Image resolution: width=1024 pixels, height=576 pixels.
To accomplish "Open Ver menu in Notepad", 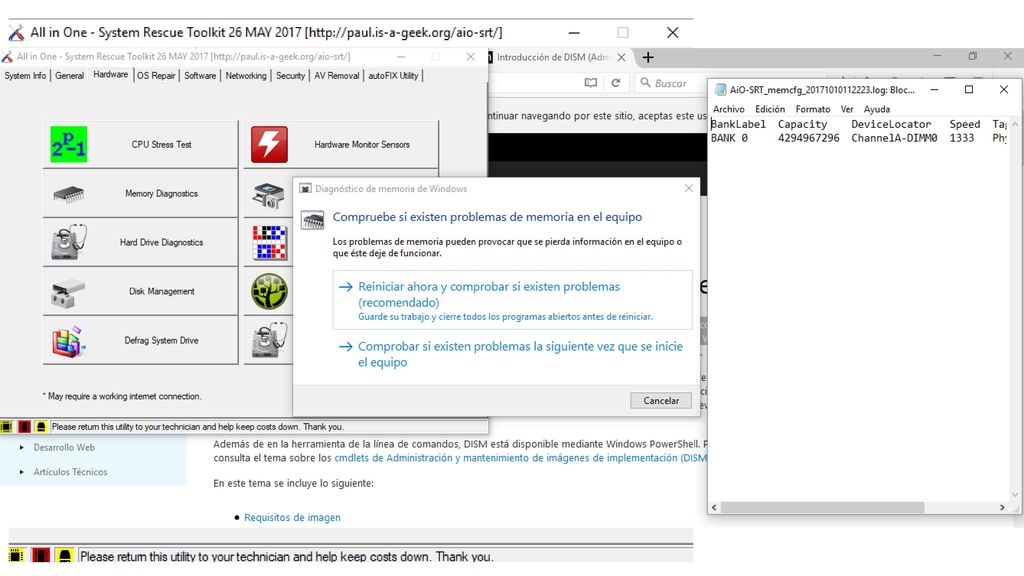I will 847,109.
